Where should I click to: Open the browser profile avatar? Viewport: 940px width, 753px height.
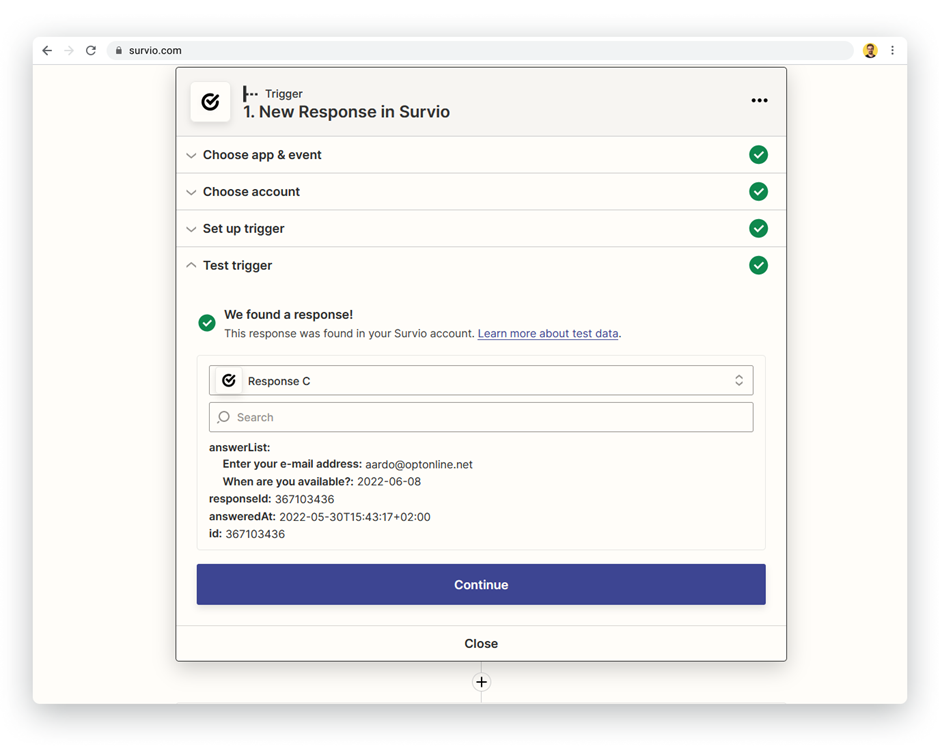point(870,50)
